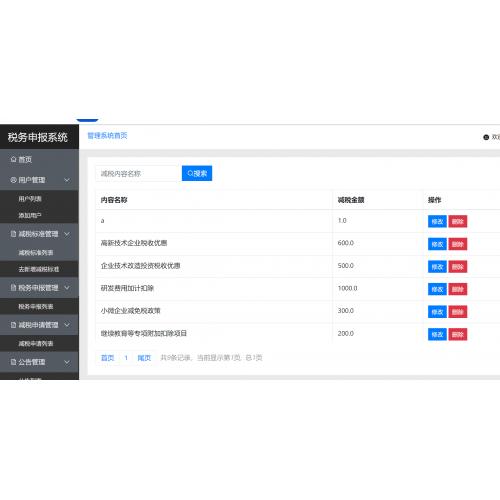The height and width of the screenshot is (500, 500).
Task: Toggle the 税务申报管理 chevron
Action: (x=67, y=288)
